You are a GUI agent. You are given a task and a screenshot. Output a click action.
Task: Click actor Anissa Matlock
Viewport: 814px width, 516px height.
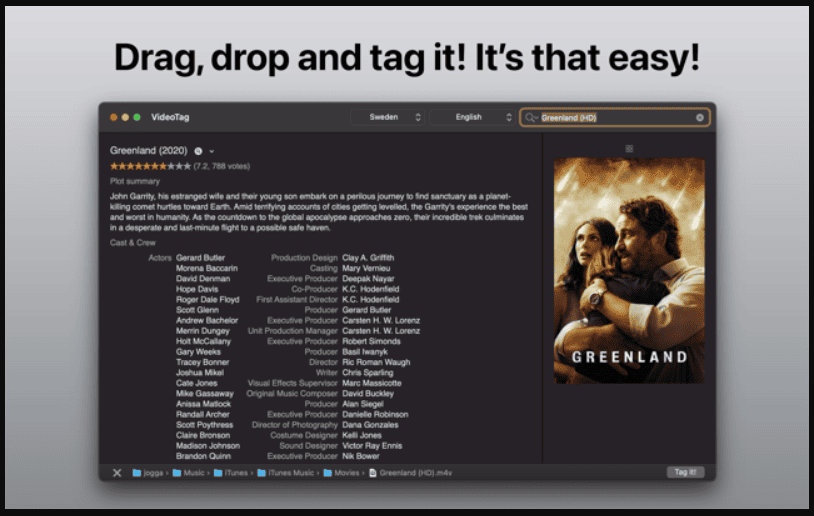204,404
